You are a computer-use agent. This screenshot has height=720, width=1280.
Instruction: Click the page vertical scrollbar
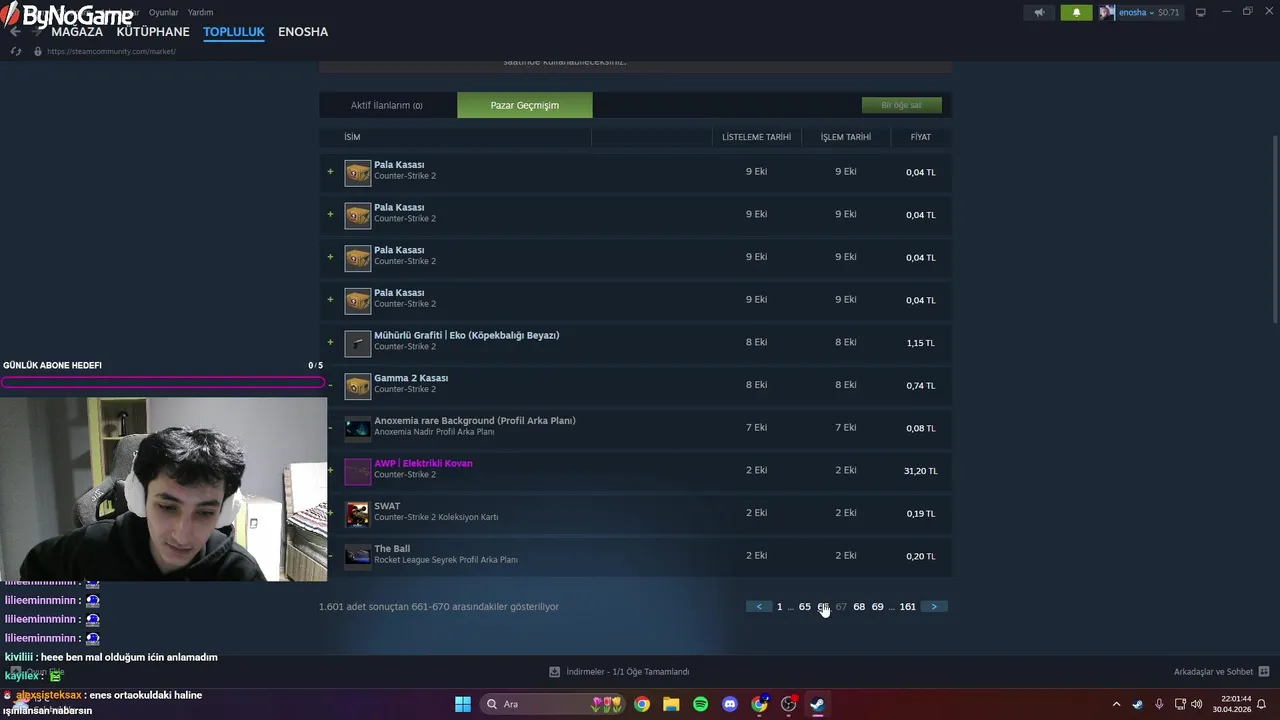point(1275,229)
